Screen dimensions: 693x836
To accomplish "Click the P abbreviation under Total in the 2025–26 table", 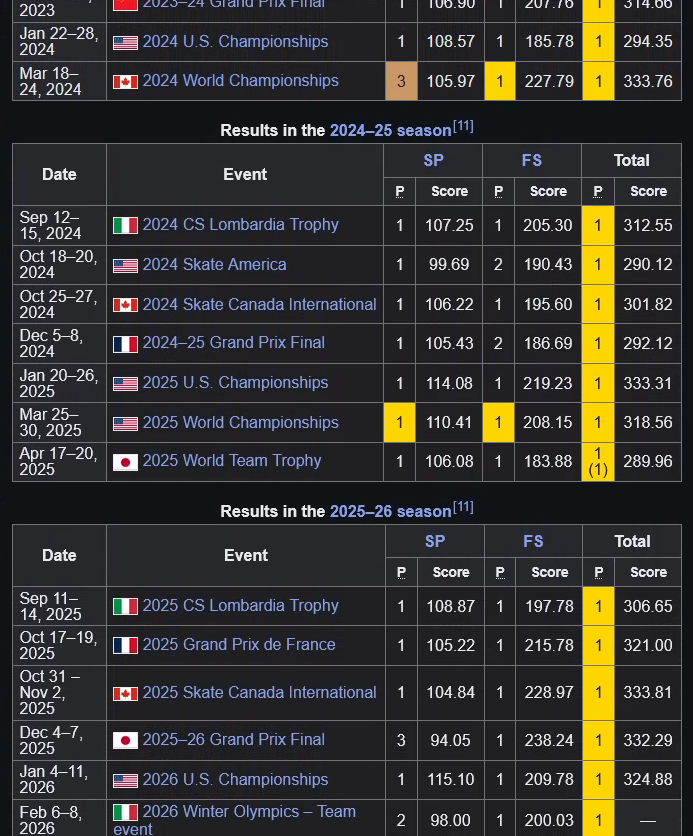I will pos(599,573).
